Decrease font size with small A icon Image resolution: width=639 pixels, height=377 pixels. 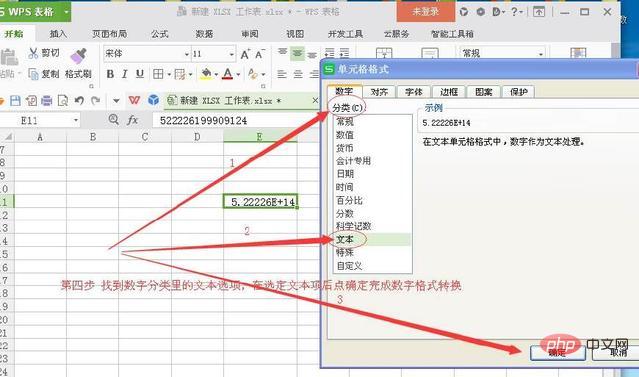[x=260, y=54]
